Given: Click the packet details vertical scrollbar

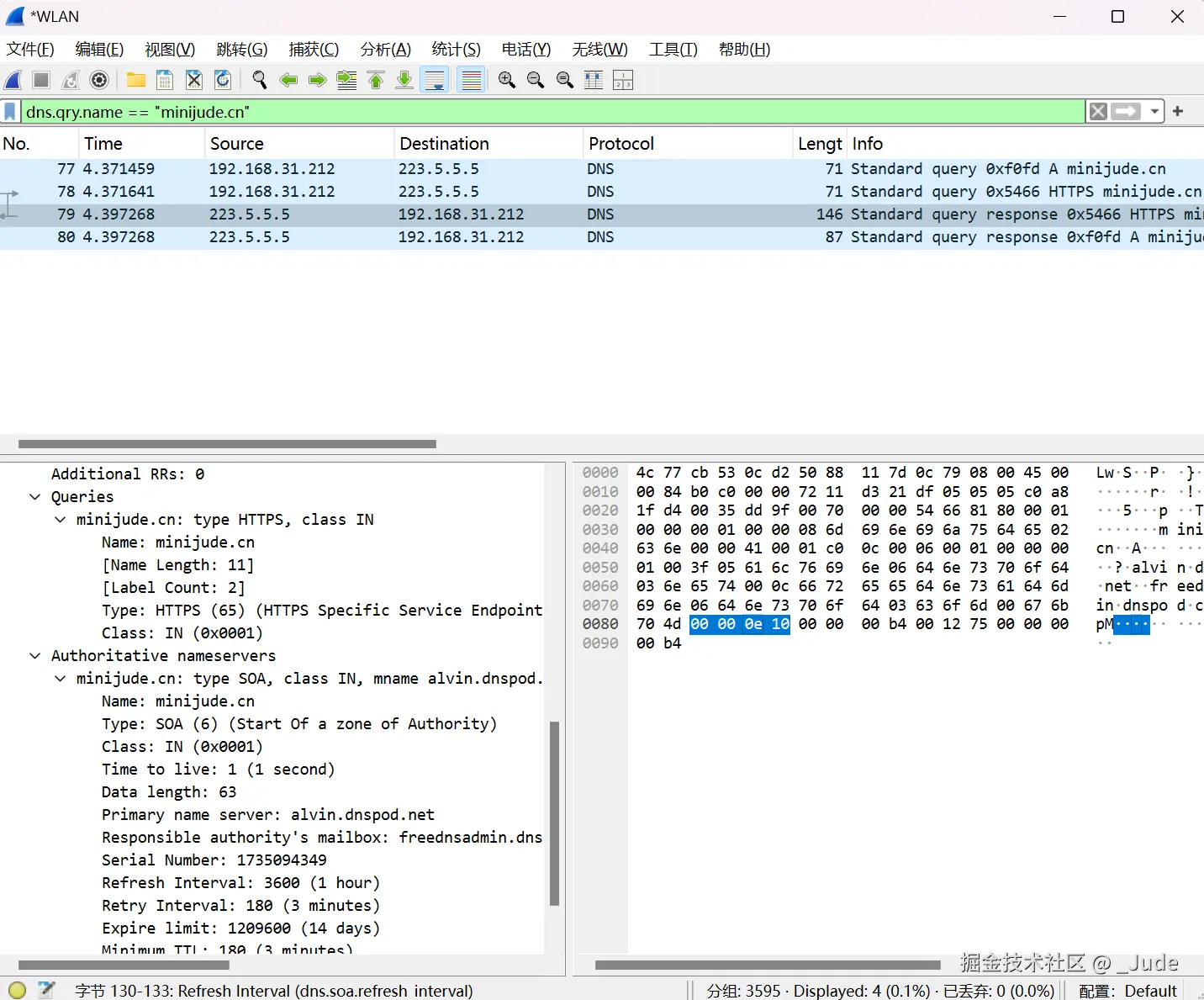Looking at the screenshot, I should [554, 813].
